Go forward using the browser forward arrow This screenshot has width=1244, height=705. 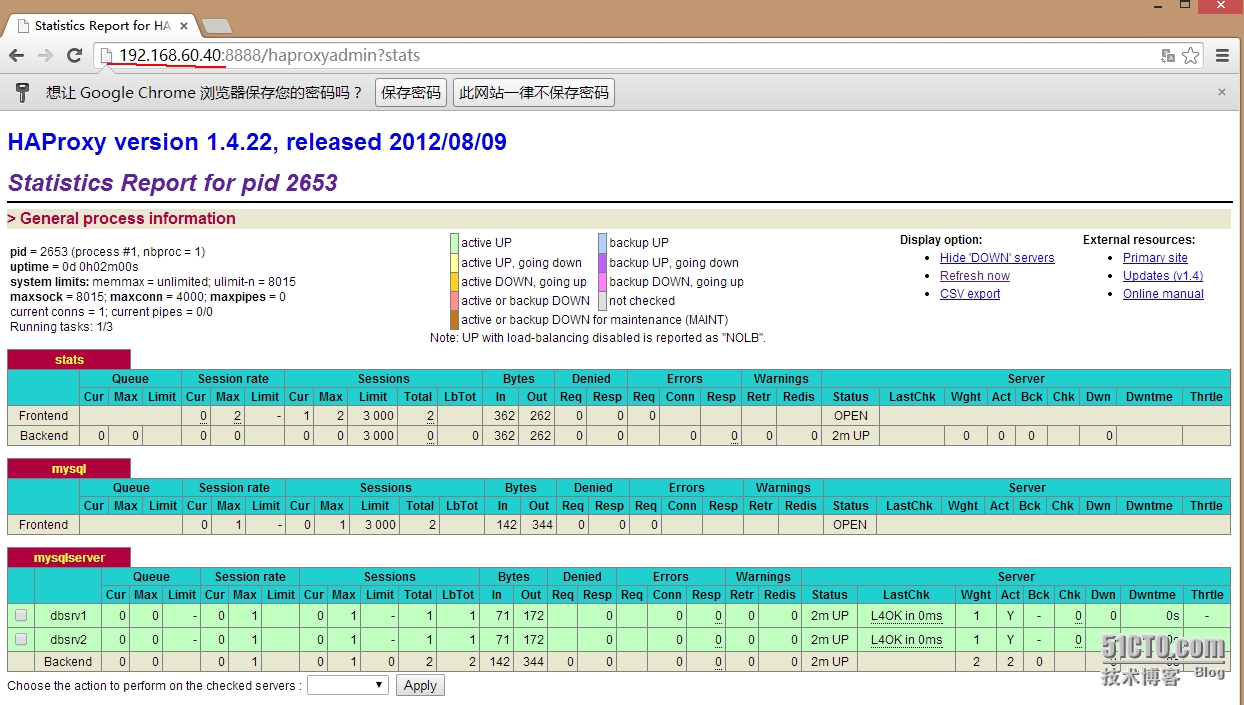45,56
